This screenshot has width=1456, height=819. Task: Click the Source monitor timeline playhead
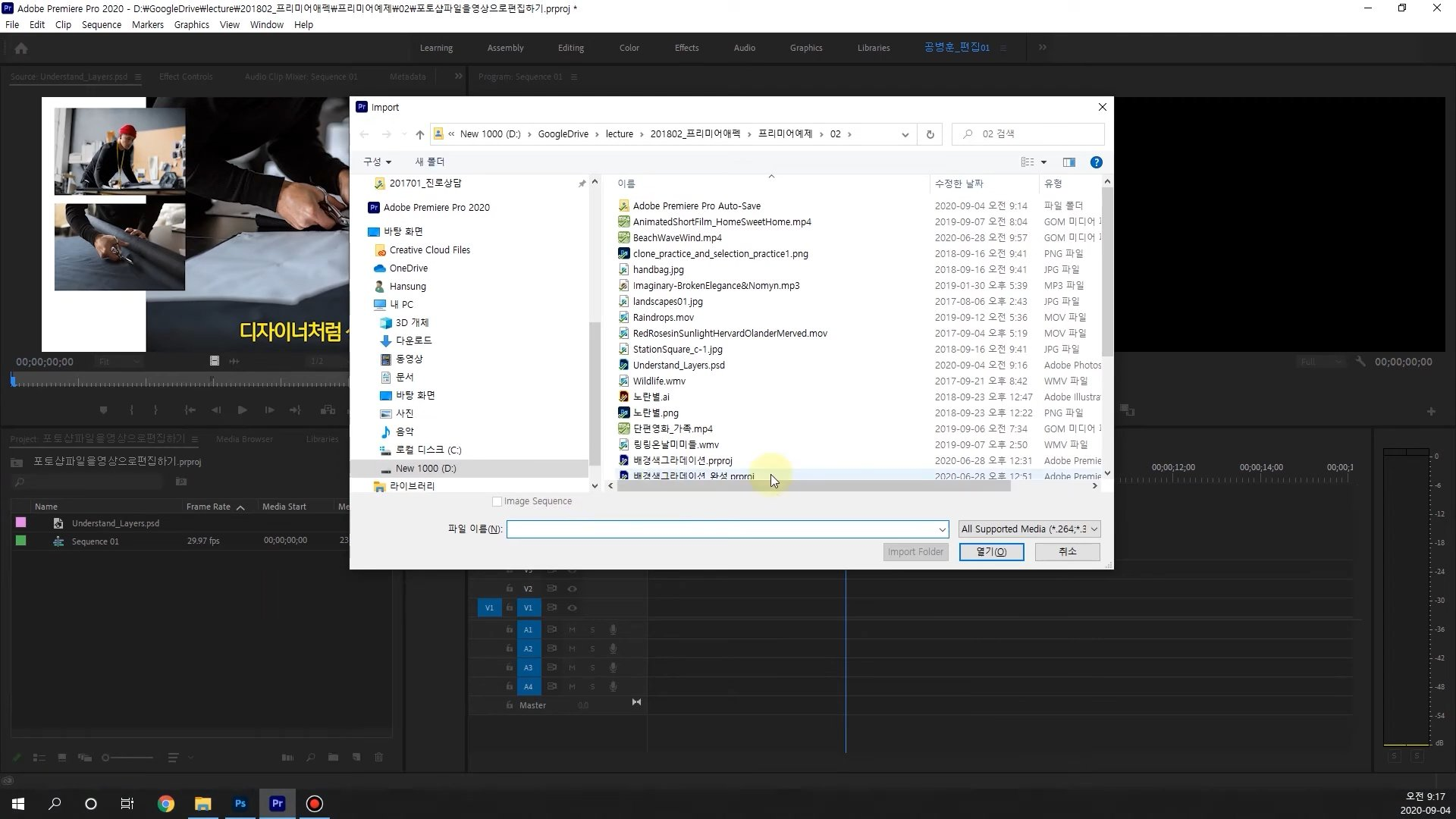[13, 379]
